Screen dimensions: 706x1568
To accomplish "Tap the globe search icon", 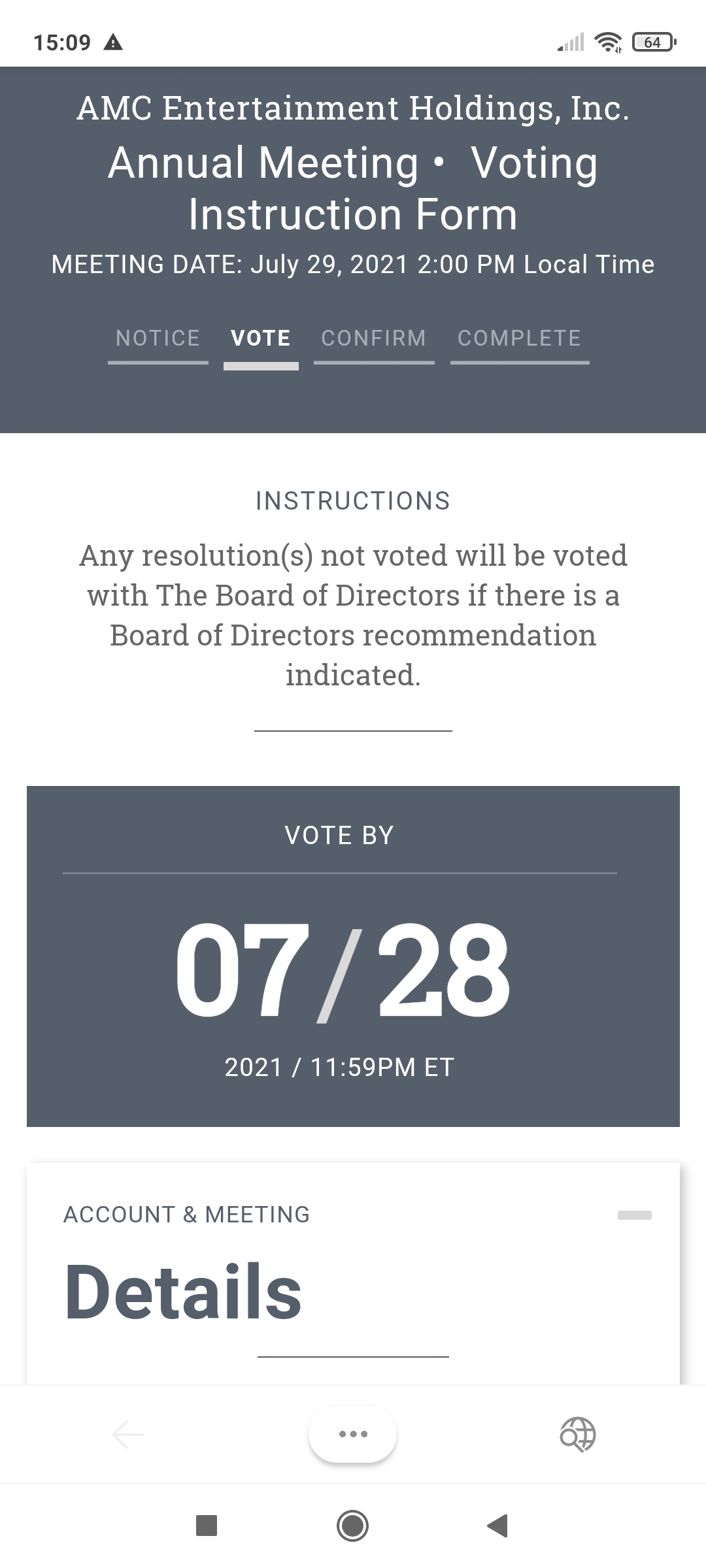I will [x=578, y=1434].
